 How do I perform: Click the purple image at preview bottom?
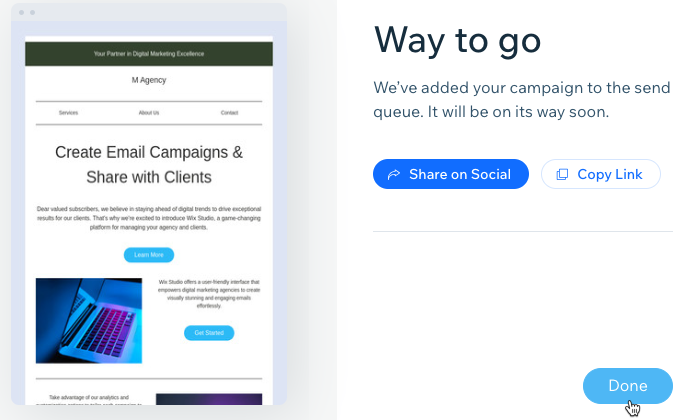click(x=209, y=399)
